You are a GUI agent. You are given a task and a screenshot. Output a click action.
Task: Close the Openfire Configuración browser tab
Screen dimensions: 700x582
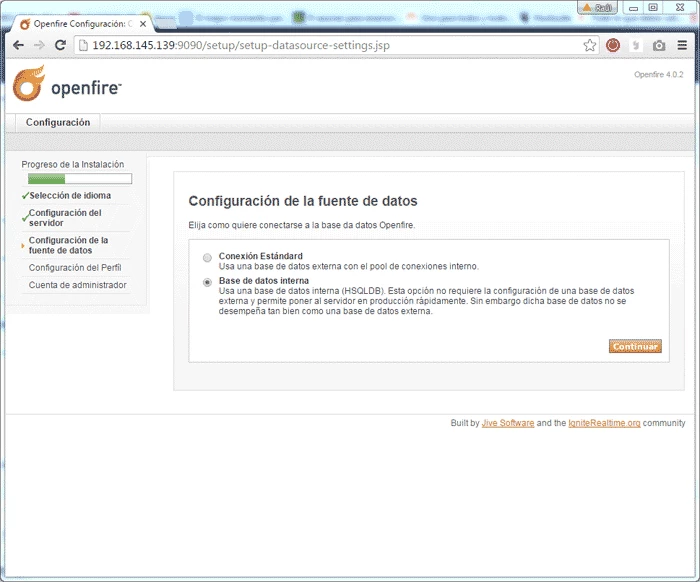pyautogui.click(x=143, y=24)
